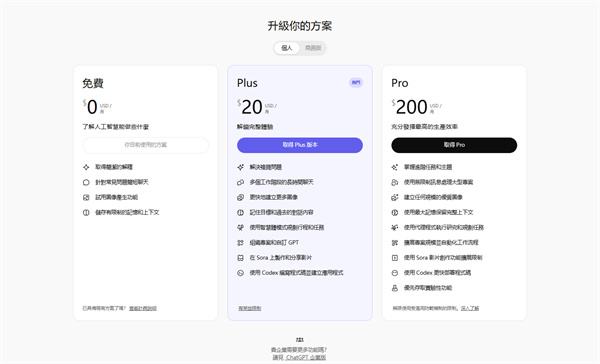This screenshot has height=364, width=600.
Task: Click the sparkle icon at top of Pro features
Action: click(x=395, y=167)
